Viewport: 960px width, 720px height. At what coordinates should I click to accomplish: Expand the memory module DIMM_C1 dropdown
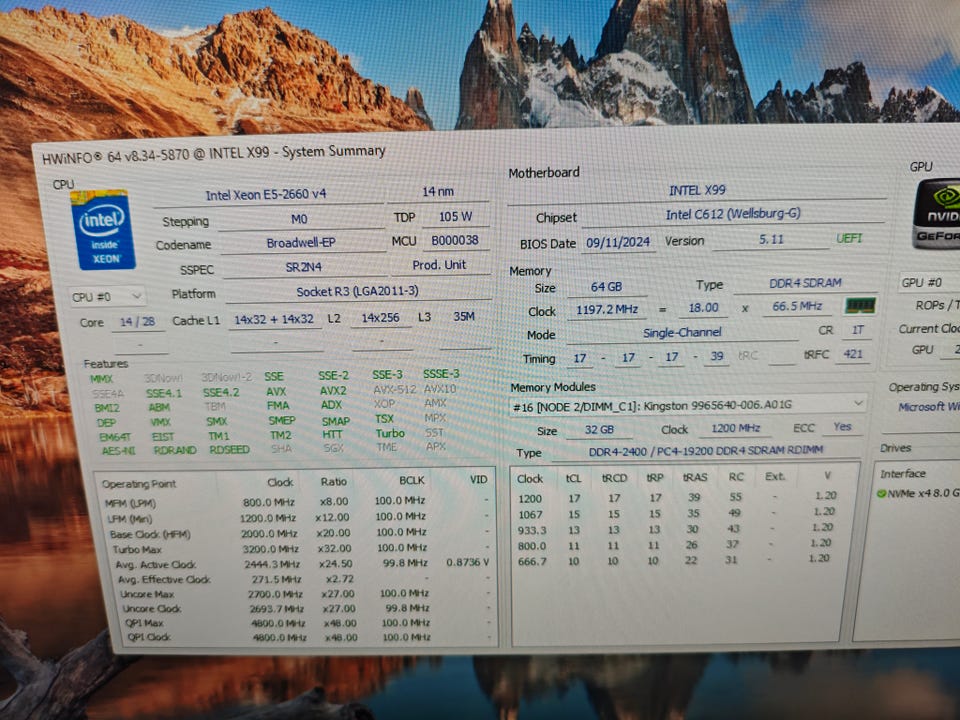[x=689, y=405]
